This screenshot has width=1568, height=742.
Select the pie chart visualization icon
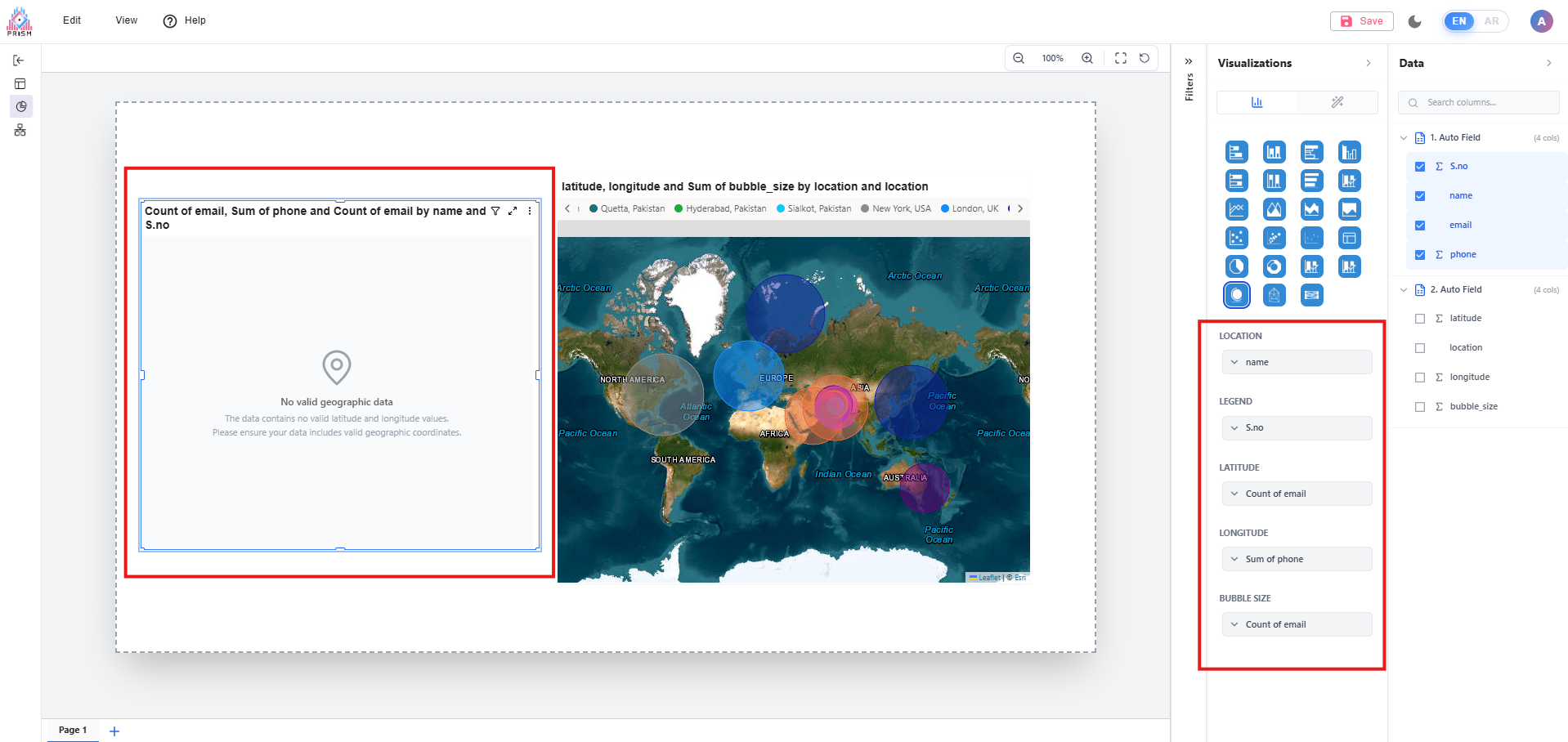point(1236,266)
